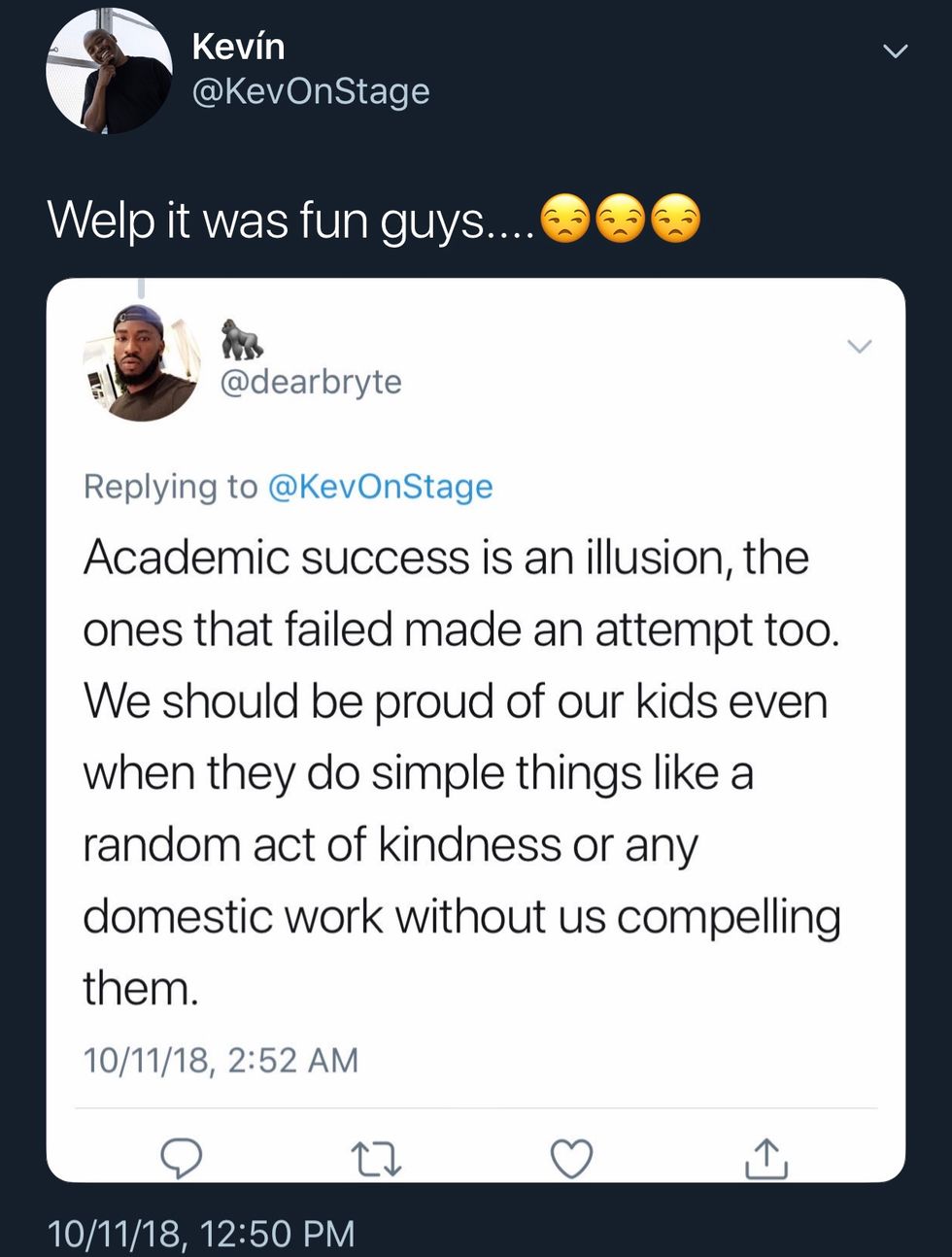Like the tweet with the heart icon

click(x=571, y=1158)
